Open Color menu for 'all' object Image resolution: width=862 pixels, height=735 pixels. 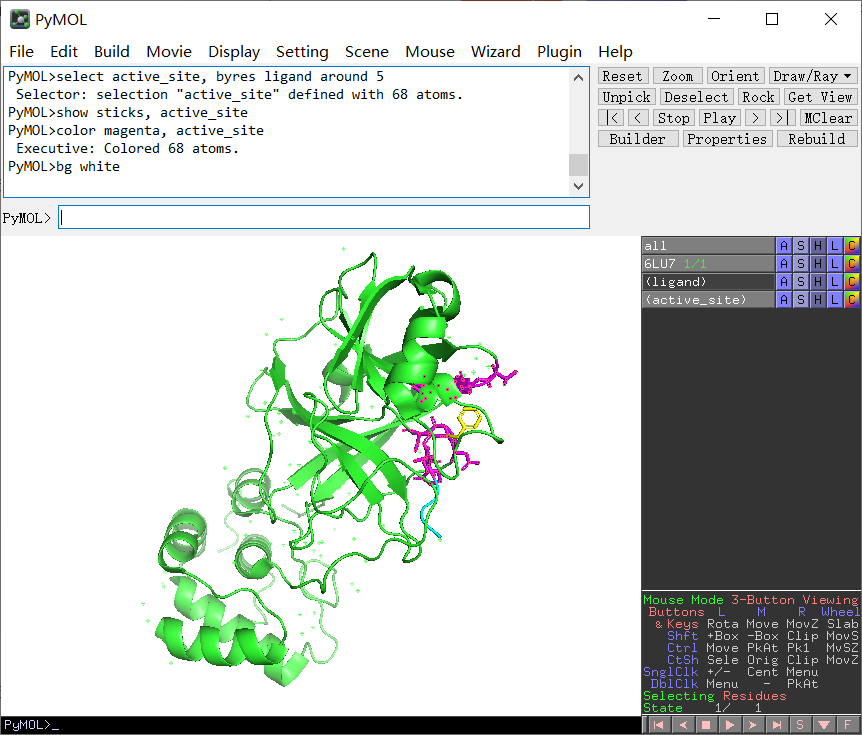coord(852,246)
